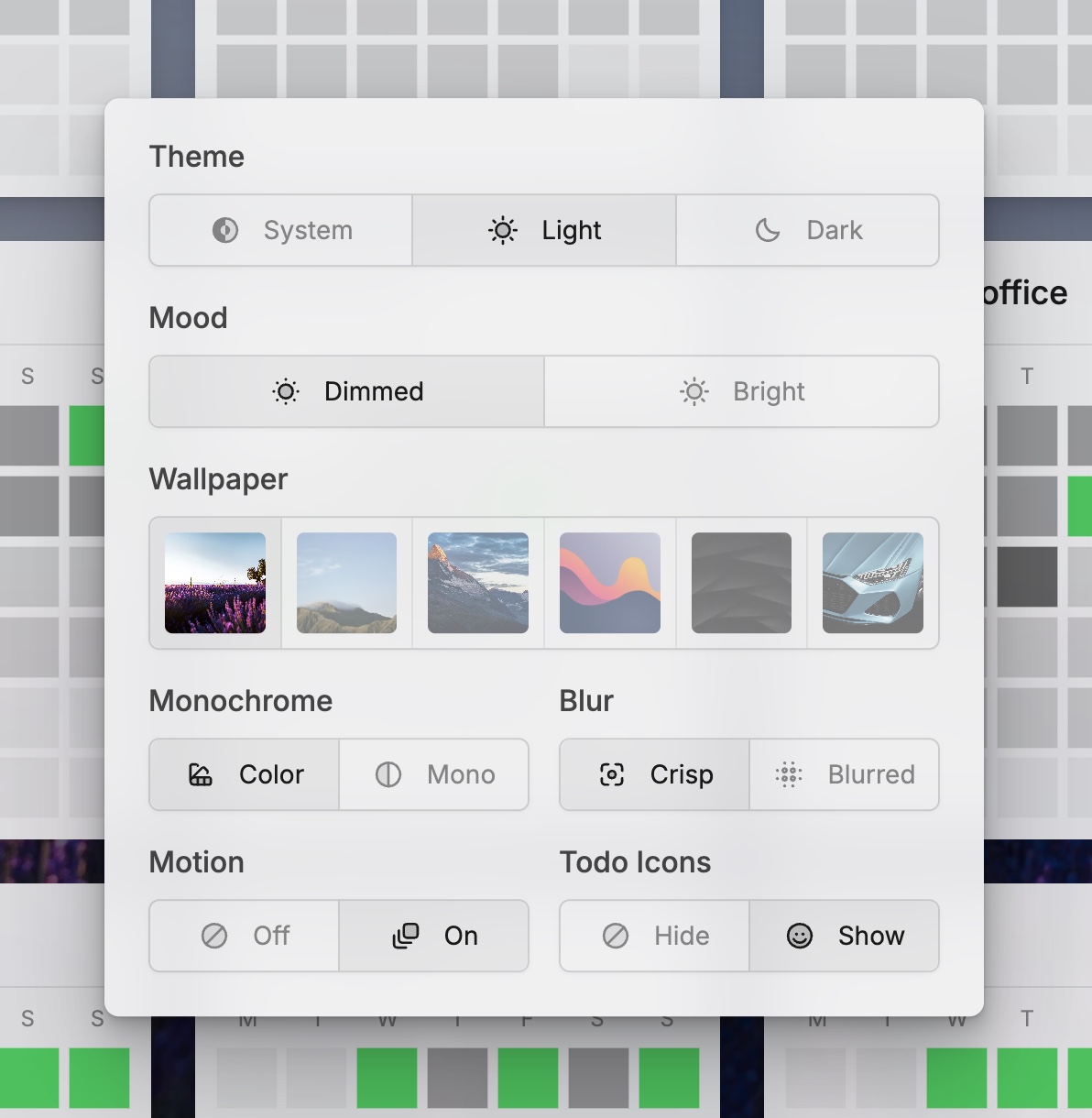This screenshot has height=1118, width=1092.
Task: Select Color under Monochrome
Action: click(x=245, y=774)
